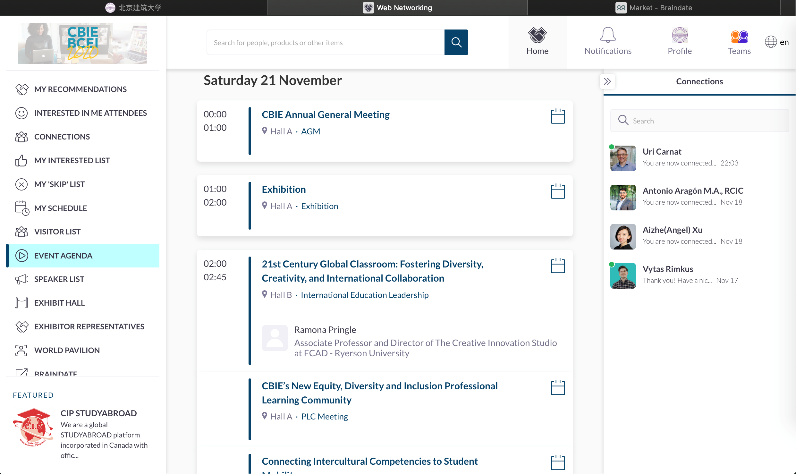Click the main people and products search field
Screen dimensions: 796x474
[326, 42]
